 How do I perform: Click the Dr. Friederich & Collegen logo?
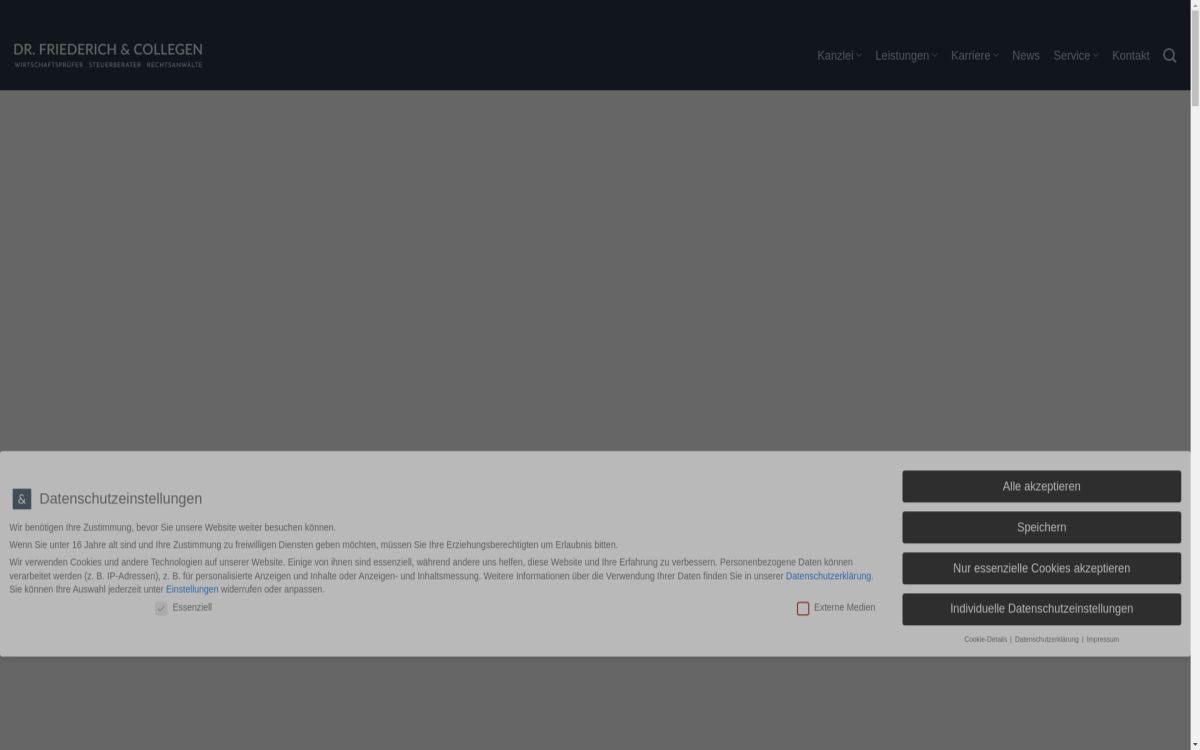tap(108, 55)
